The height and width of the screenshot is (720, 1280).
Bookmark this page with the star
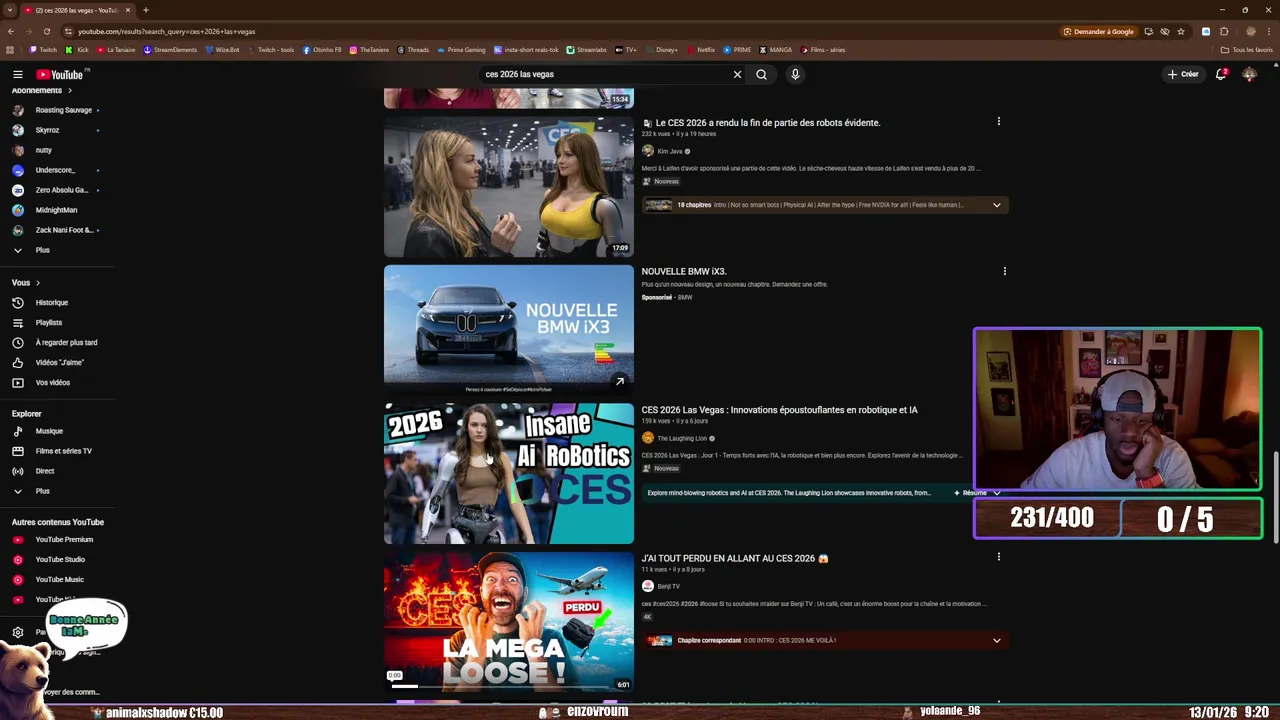point(1181,31)
